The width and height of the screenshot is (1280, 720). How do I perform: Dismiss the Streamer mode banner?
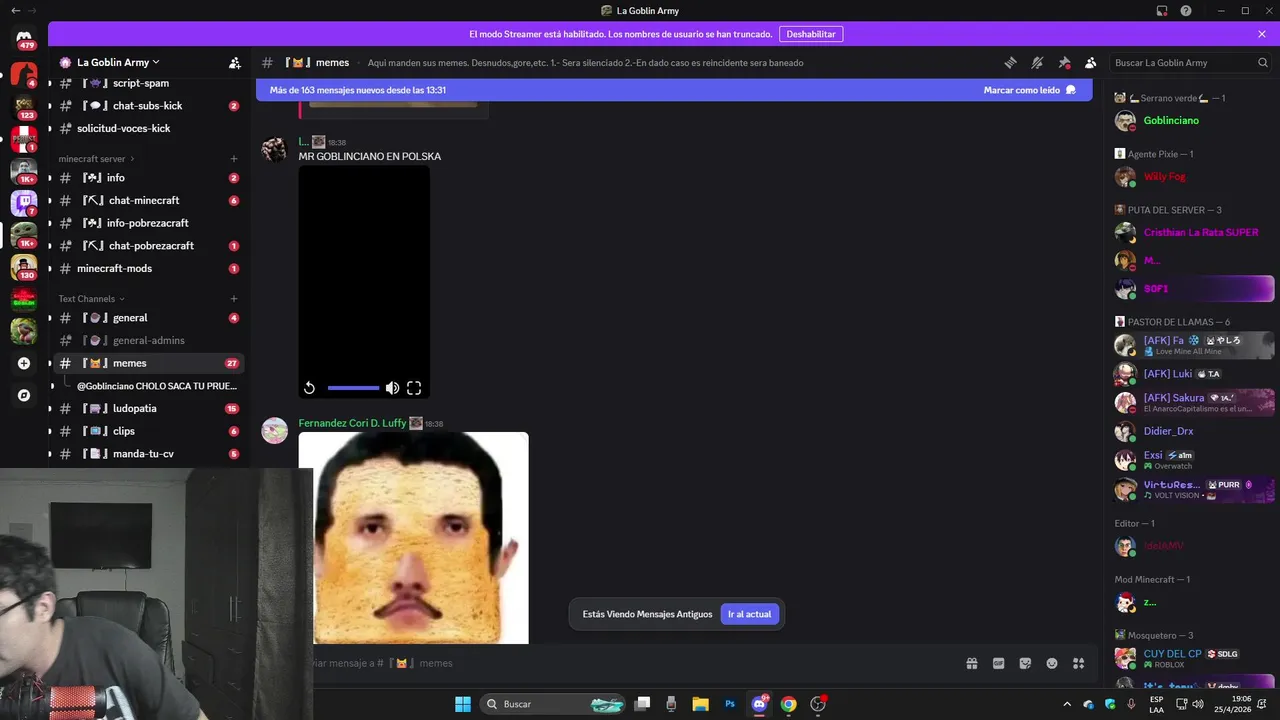tap(1262, 34)
